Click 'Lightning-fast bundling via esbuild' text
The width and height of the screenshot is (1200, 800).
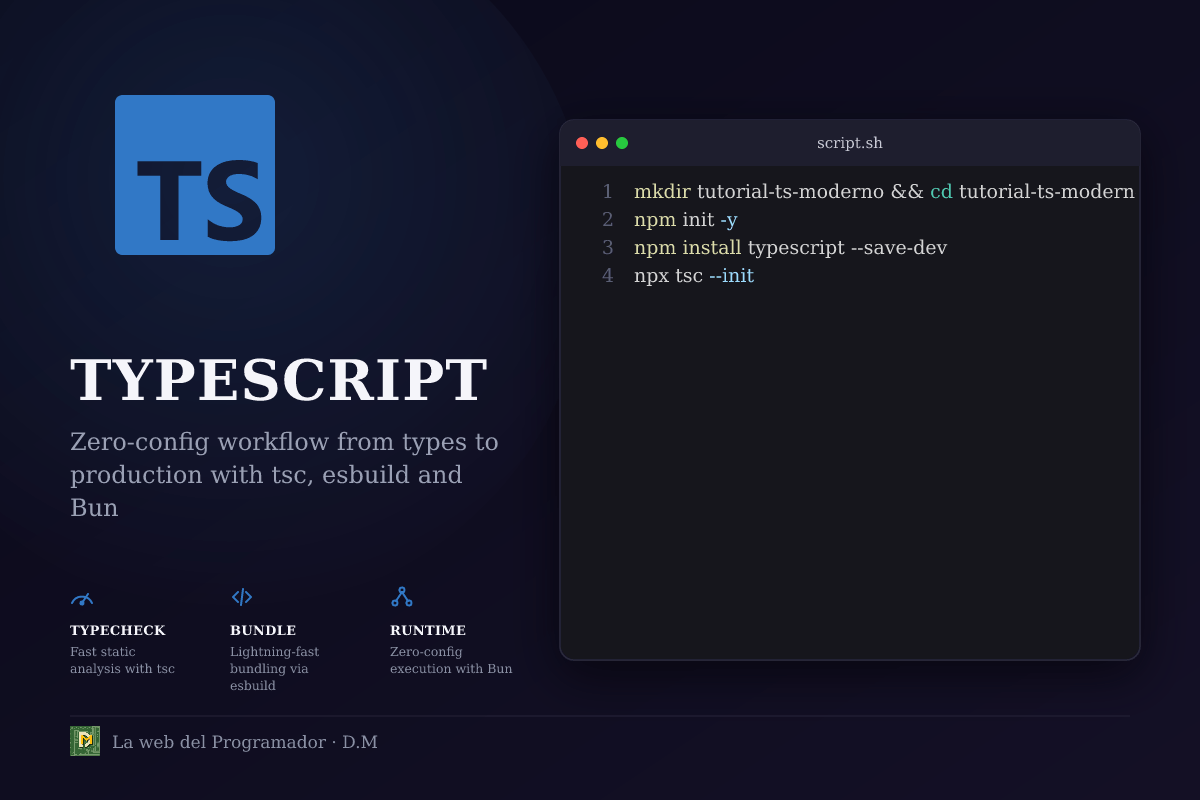275,669
